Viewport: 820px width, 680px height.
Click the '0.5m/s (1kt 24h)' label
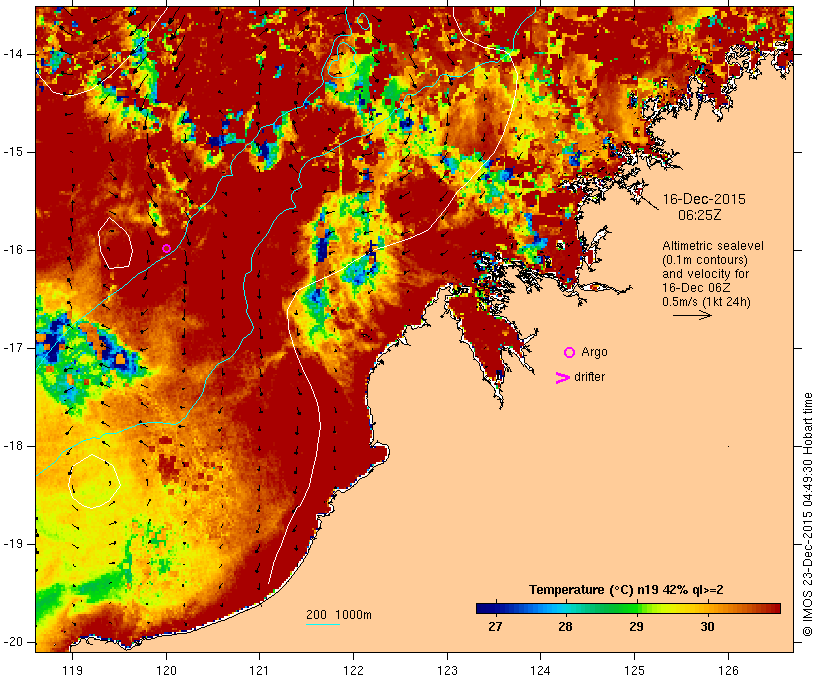click(x=706, y=302)
